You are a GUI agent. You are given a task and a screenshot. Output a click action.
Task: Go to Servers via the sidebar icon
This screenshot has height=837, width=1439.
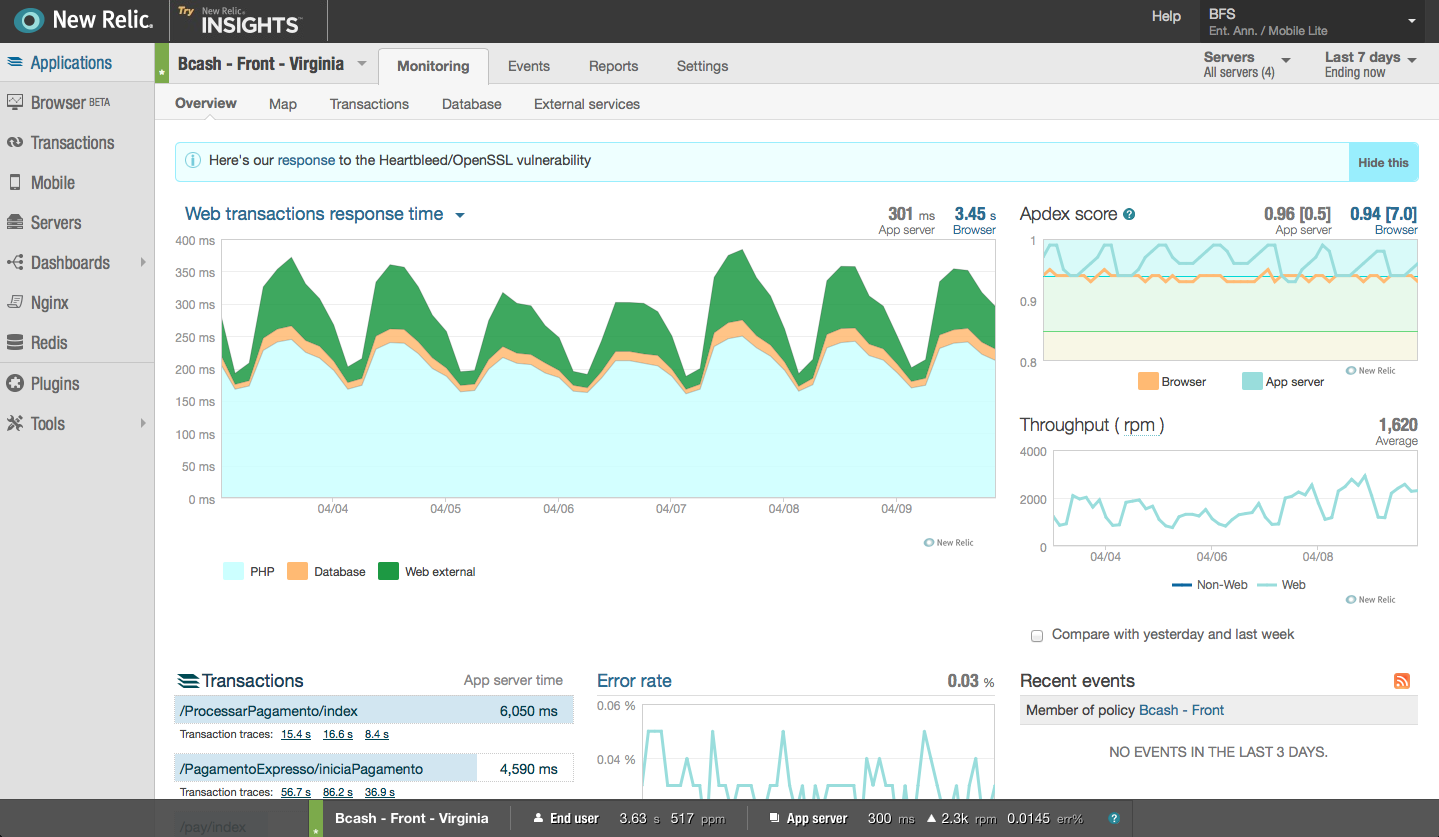15,222
